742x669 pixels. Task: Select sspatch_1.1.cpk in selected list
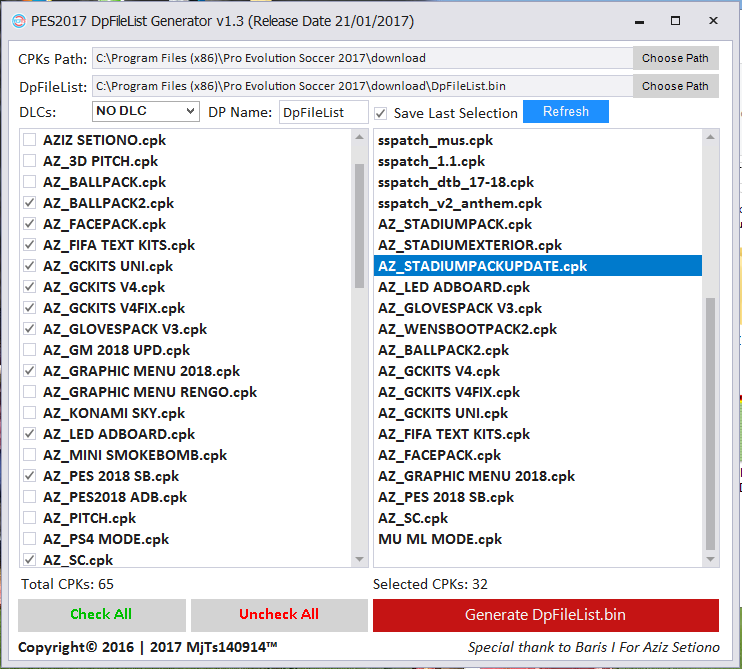coord(538,161)
